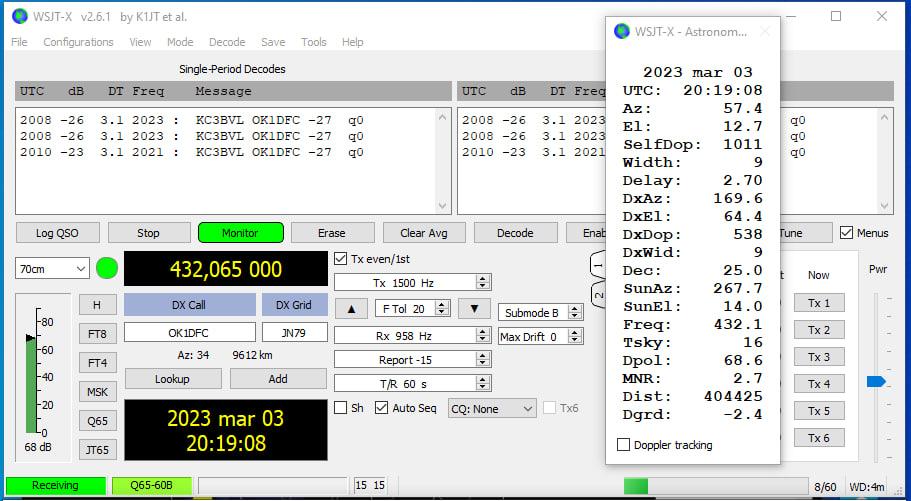Switch to Q65 mode button

[98, 421]
